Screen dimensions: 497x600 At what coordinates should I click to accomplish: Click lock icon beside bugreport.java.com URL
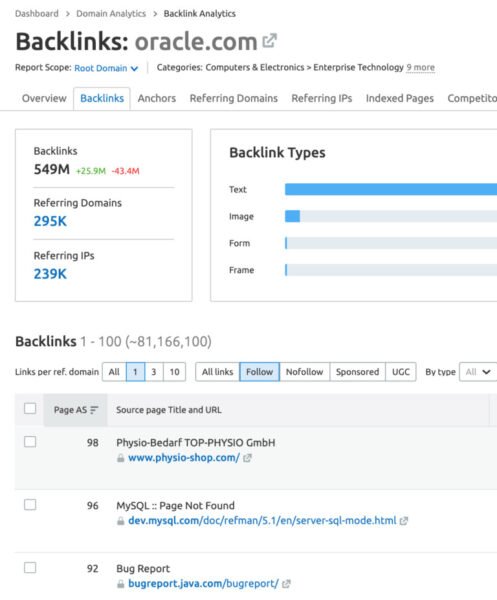(121, 584)
